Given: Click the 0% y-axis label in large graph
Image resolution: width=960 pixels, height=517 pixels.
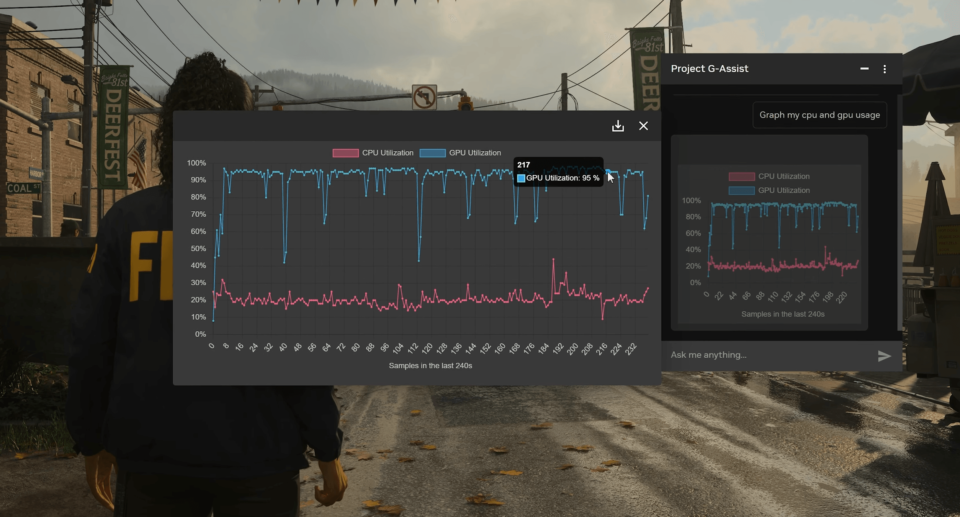Looking at the screenshot, I should tap(200, 334).
